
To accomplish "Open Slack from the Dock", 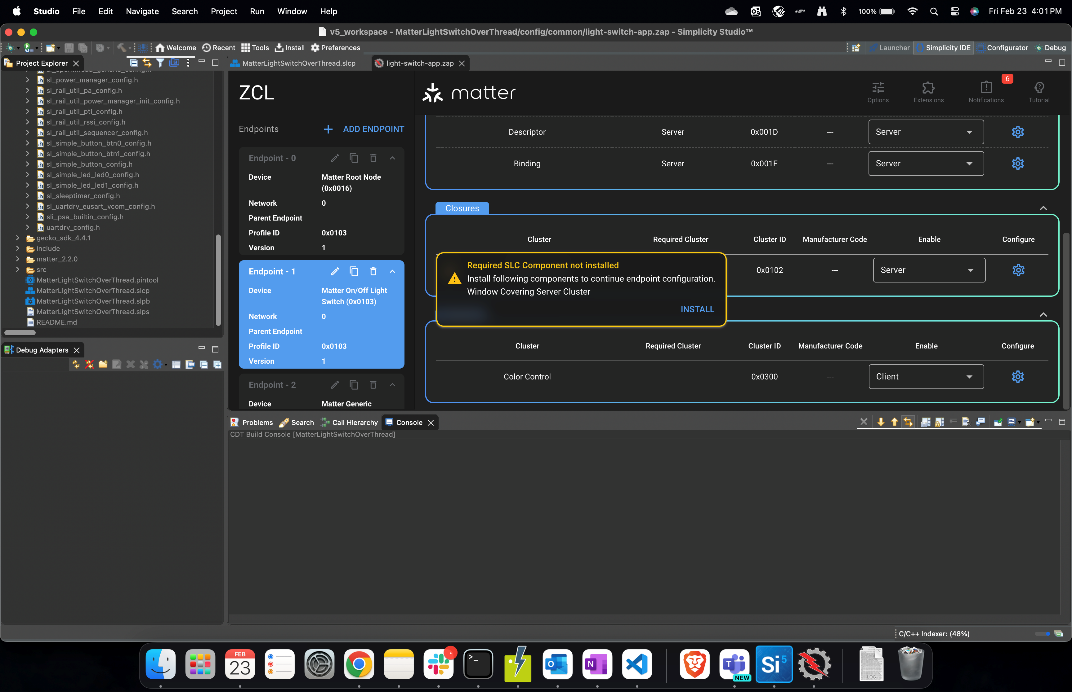I will point(437,664).
